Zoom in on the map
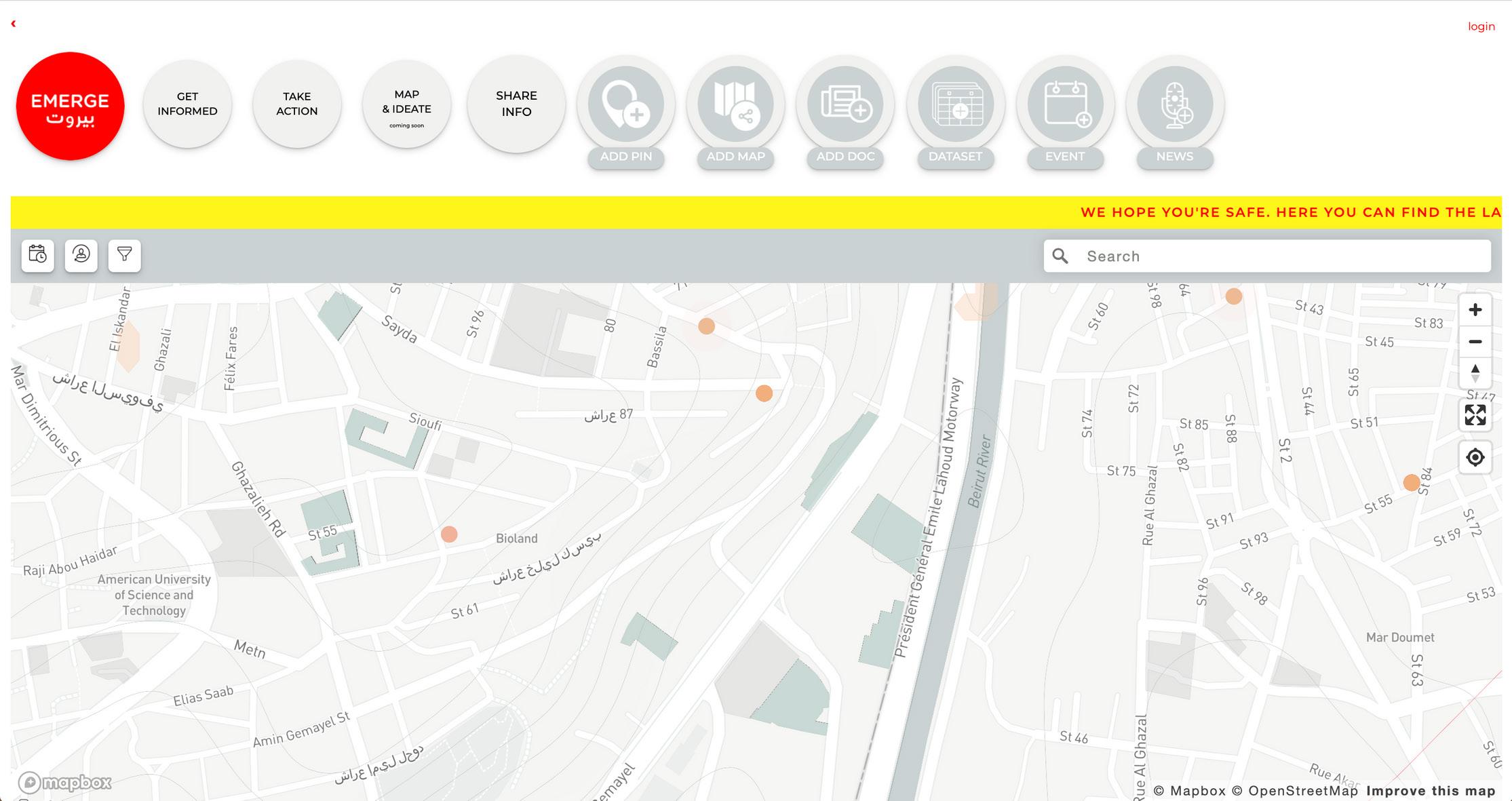The width and height of the screenshot is (1512, 801). pyautogui.click(x=1475, y=310)
